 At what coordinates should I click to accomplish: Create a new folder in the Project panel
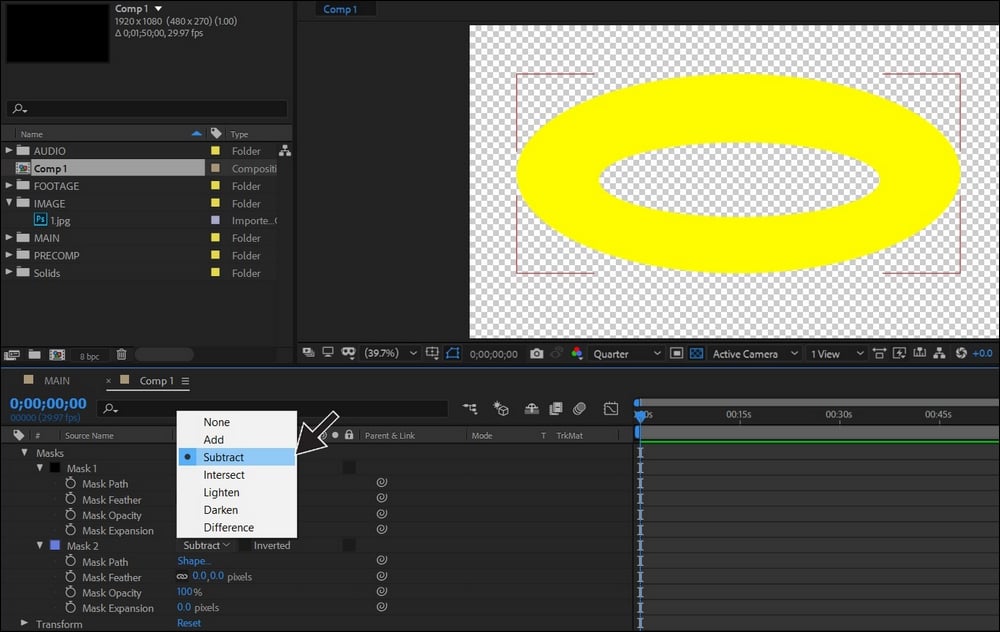[x=35, y=354]
